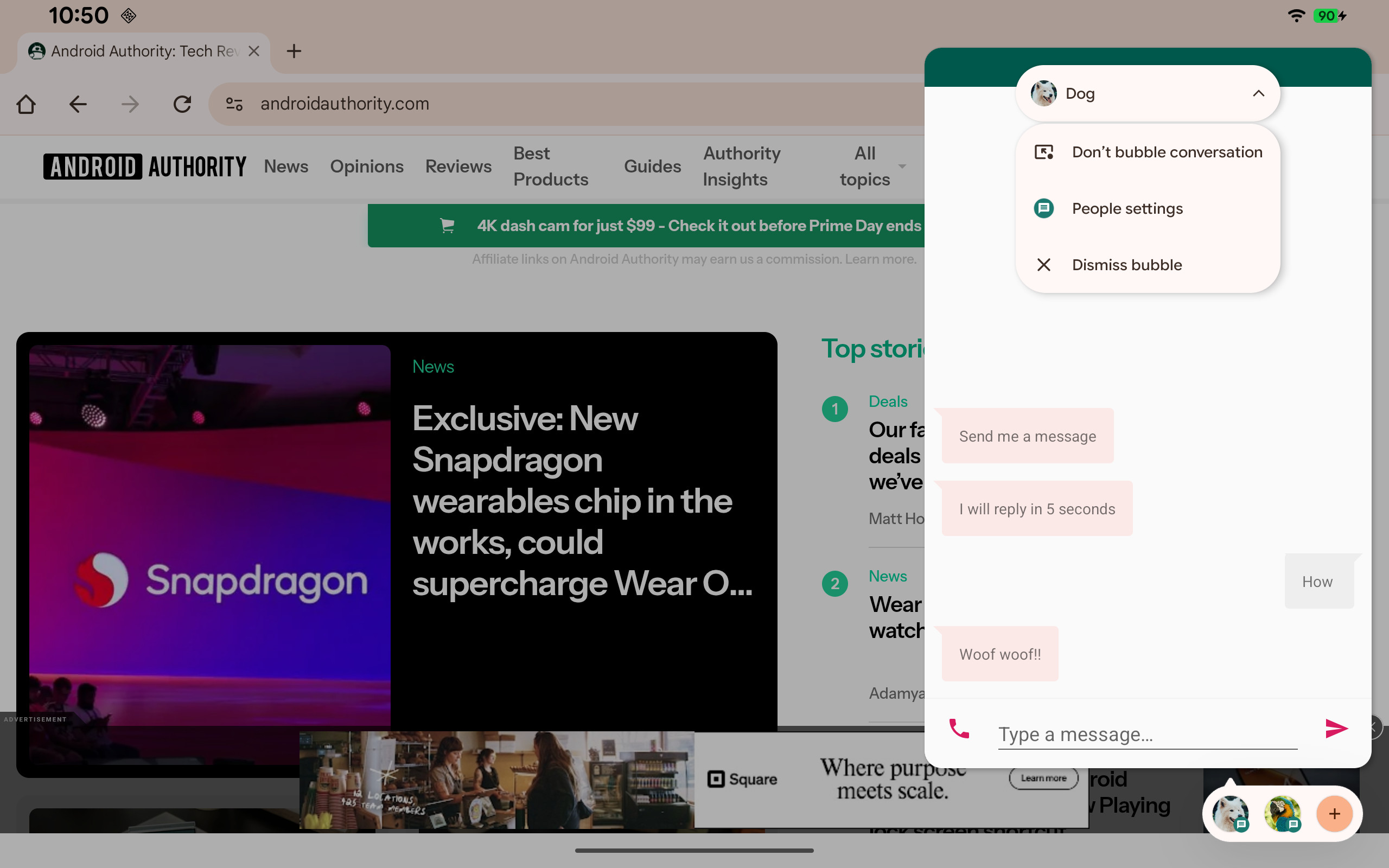Open a new tab with plus icon
Image resolution: width=1389 pixels, height=868 pixels.
[294, 51]
